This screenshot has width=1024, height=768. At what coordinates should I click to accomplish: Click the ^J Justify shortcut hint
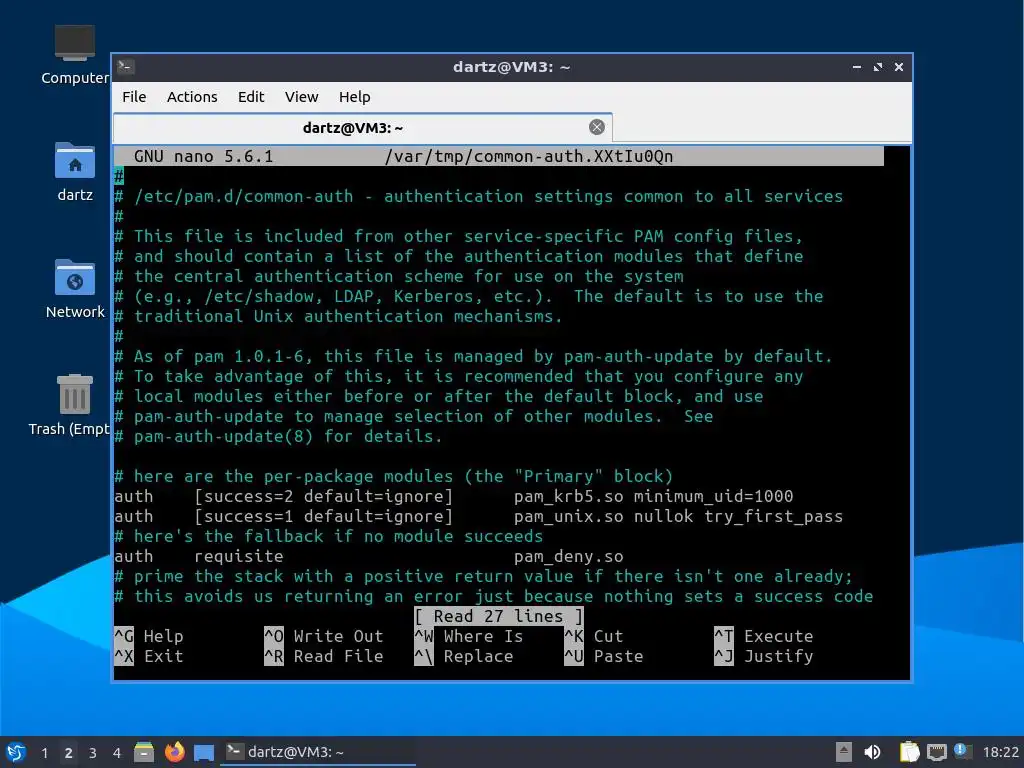[x=763, y=656]
